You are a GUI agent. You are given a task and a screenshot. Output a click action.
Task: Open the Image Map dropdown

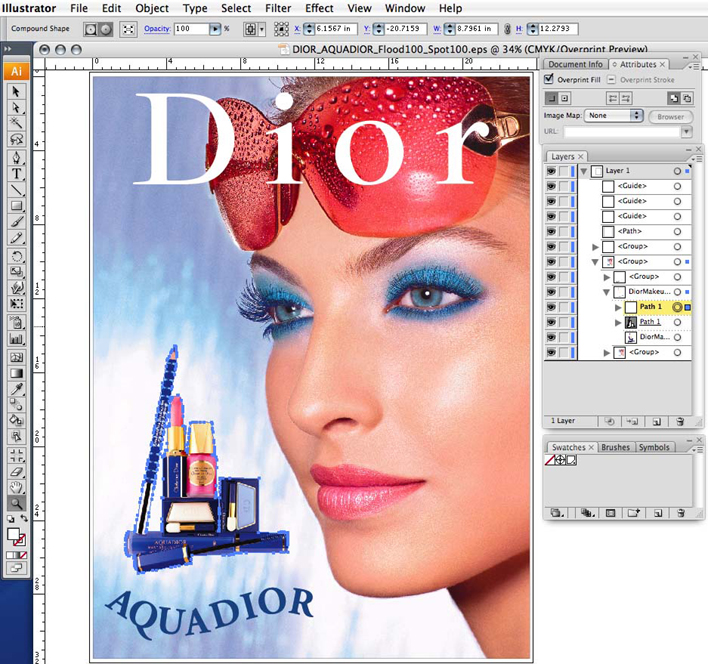[x=614, y=116]
